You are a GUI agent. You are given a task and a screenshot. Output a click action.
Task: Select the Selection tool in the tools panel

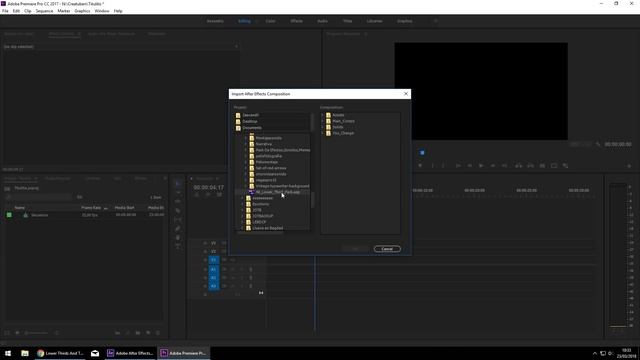pos(178,184)
